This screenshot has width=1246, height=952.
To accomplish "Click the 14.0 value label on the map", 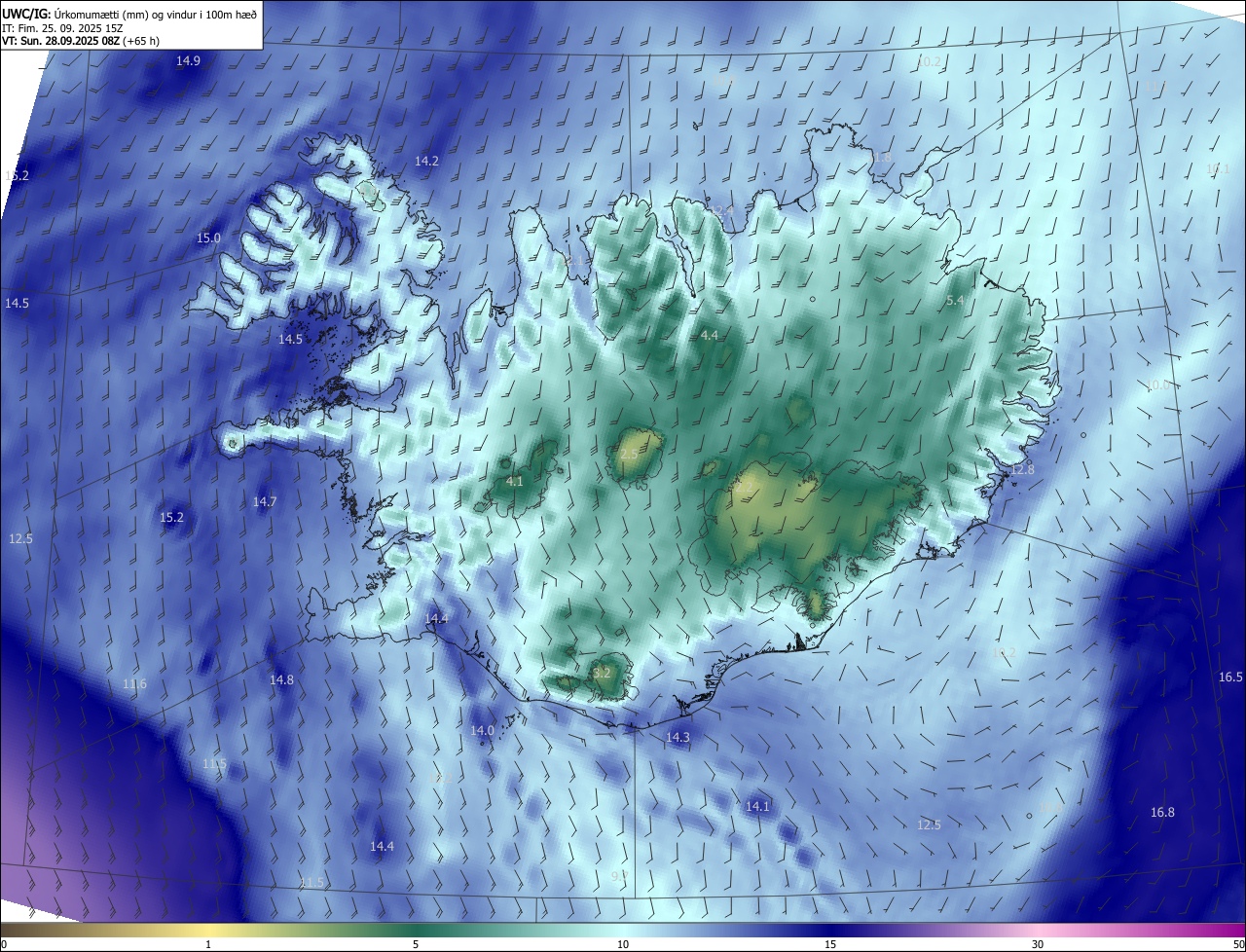I will pyautogui.click(x=483, y=731).
